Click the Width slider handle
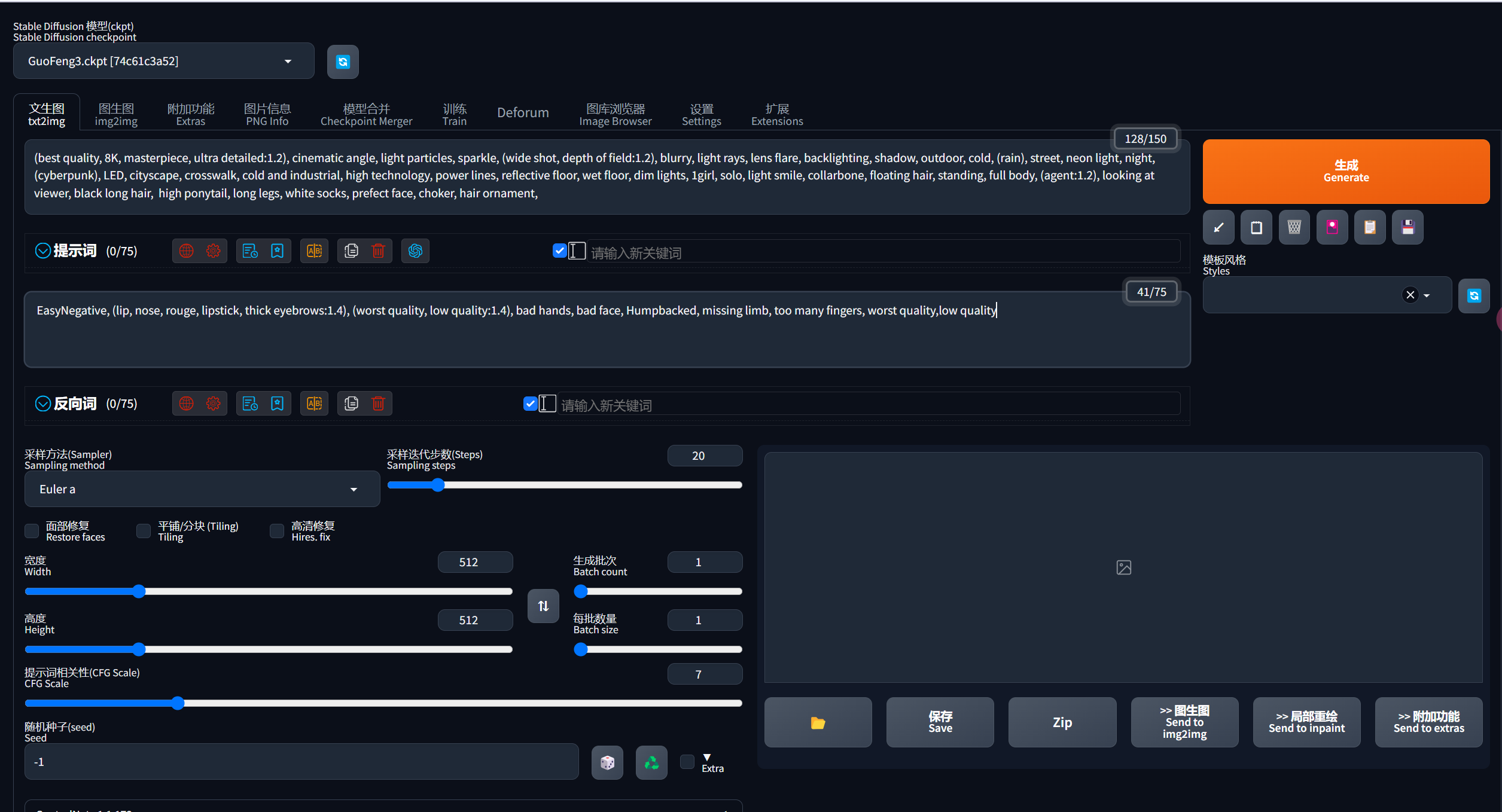The width and height of the screenshot is (1502, 812). point(139,591)
